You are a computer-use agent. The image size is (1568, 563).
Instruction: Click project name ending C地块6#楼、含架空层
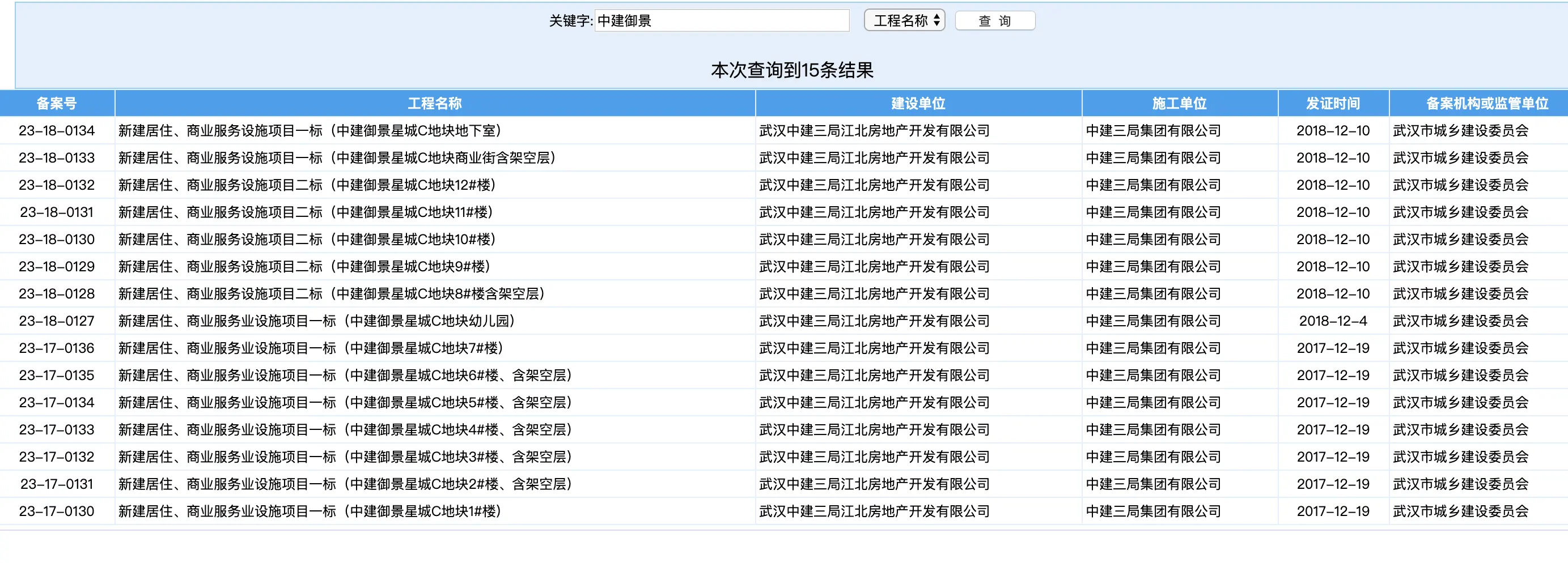[x=347, y=375]
